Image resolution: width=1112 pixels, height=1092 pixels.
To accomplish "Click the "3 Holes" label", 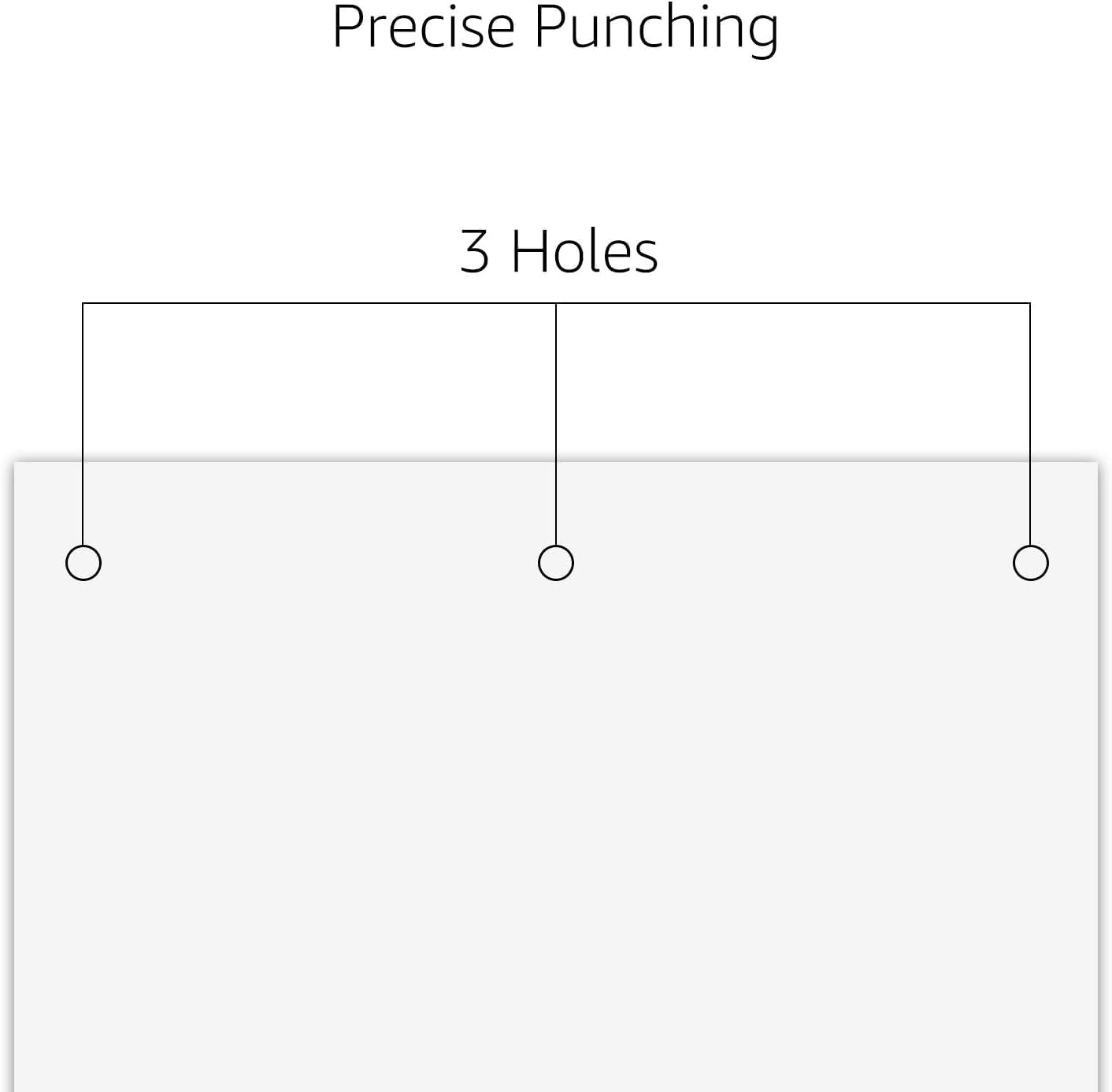I will pos(558,252).
